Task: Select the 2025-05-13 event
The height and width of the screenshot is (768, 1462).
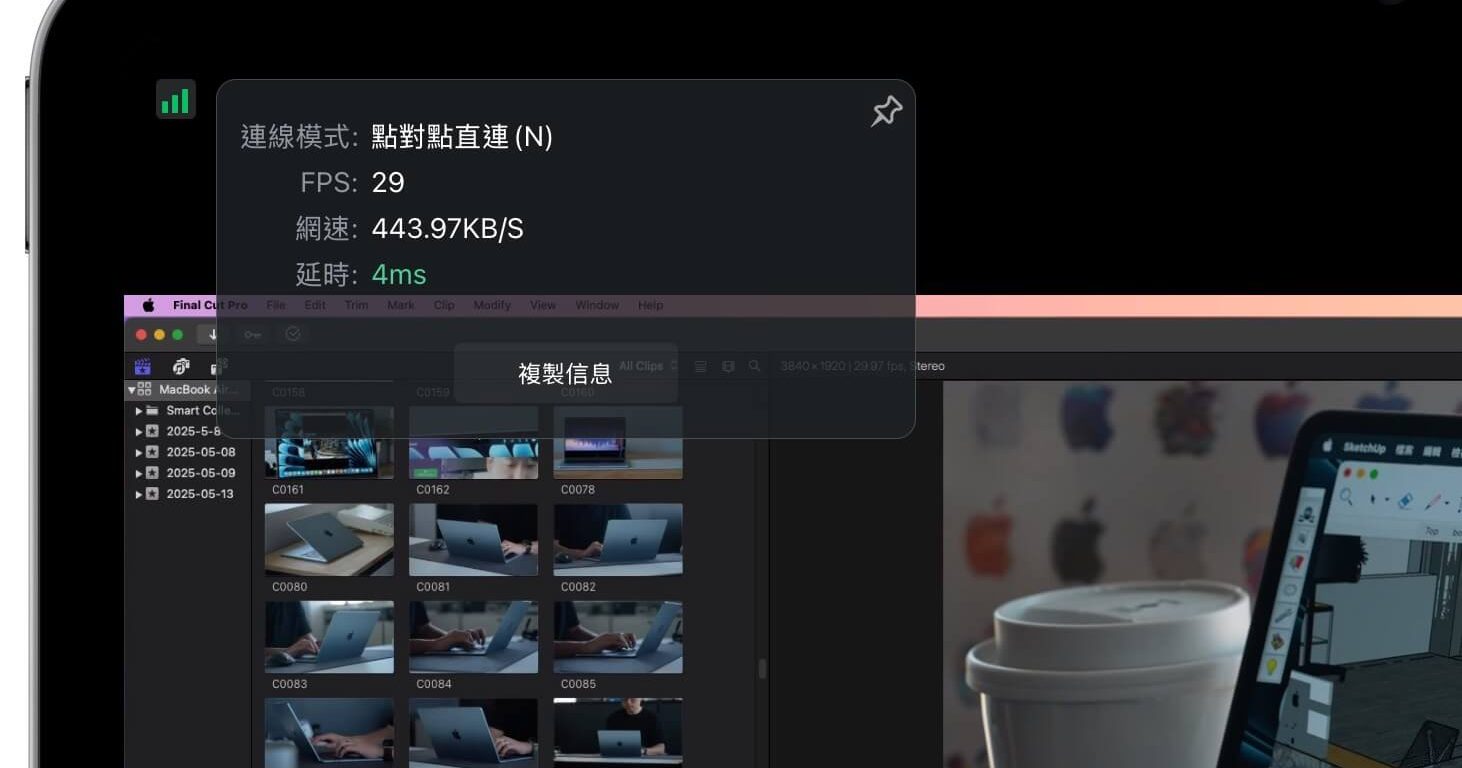Action: click(200, 494)
